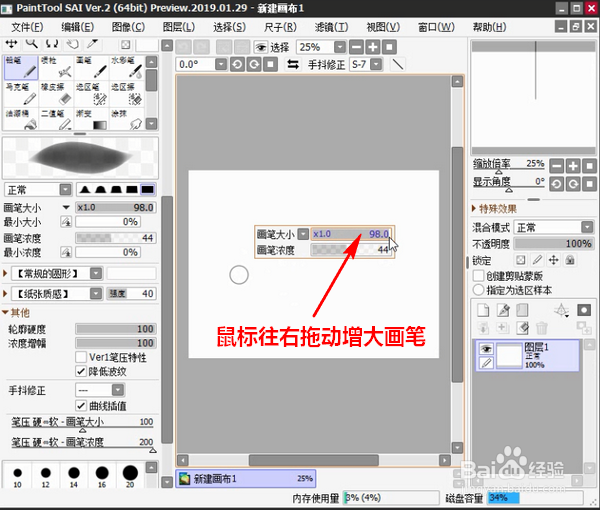600x510 pixels.
Task: Toggle Ver1笔压特性 checkbox
Action: [x=81, y=357]
